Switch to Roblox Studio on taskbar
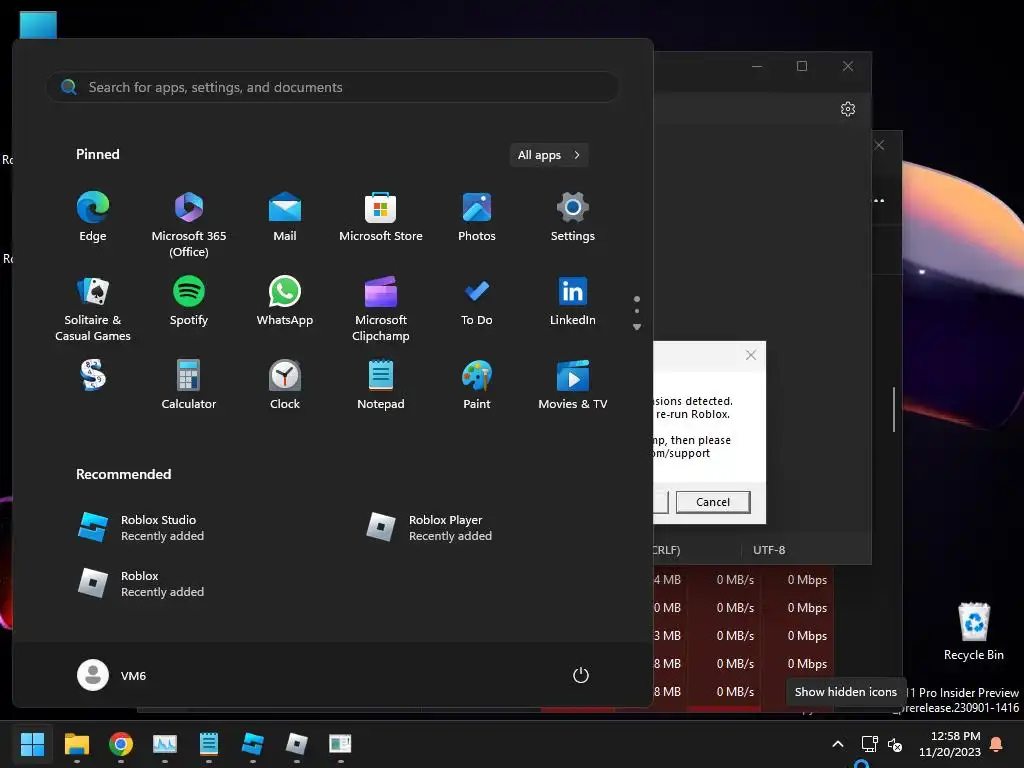This screenshot has height=768, width=1024. [x=253, y=744]
